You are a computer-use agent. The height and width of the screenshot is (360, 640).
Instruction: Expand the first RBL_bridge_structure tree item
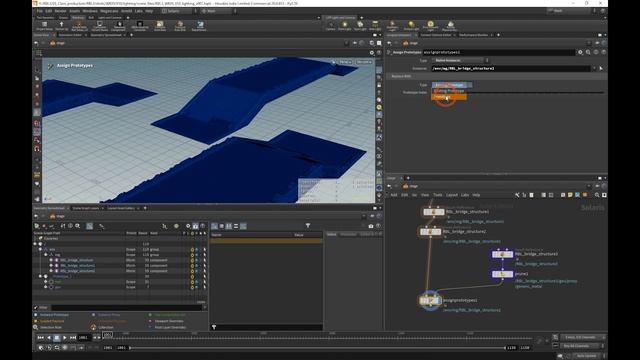point(51,260)
